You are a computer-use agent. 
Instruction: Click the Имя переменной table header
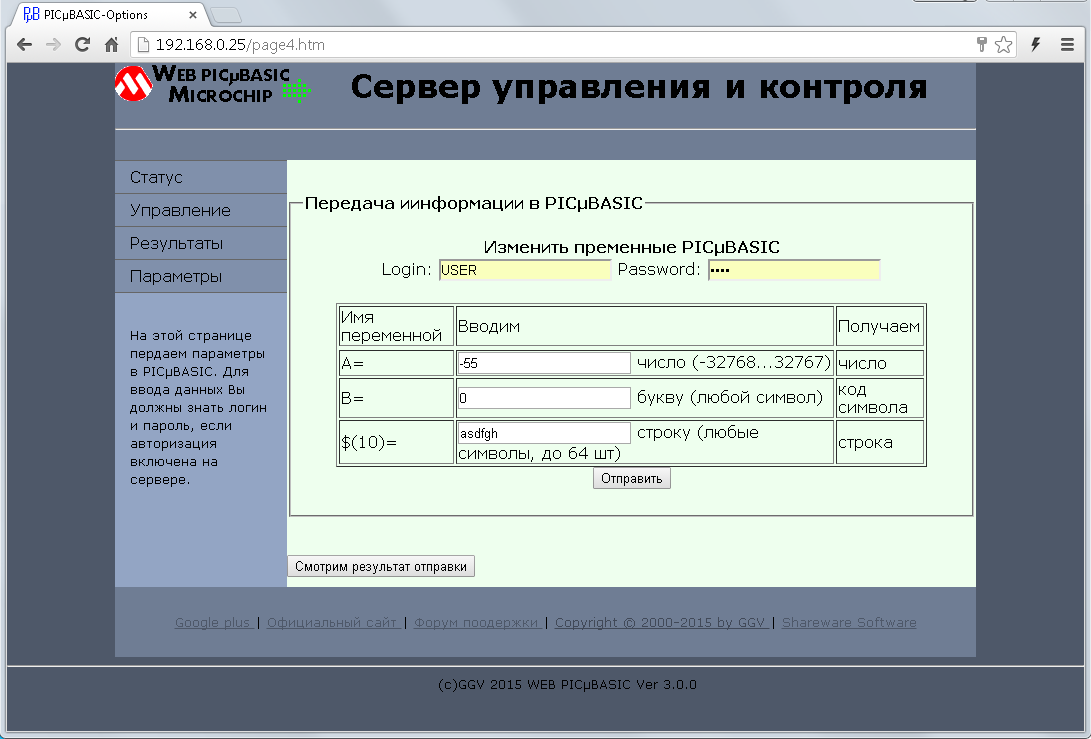tap(396, 326)
